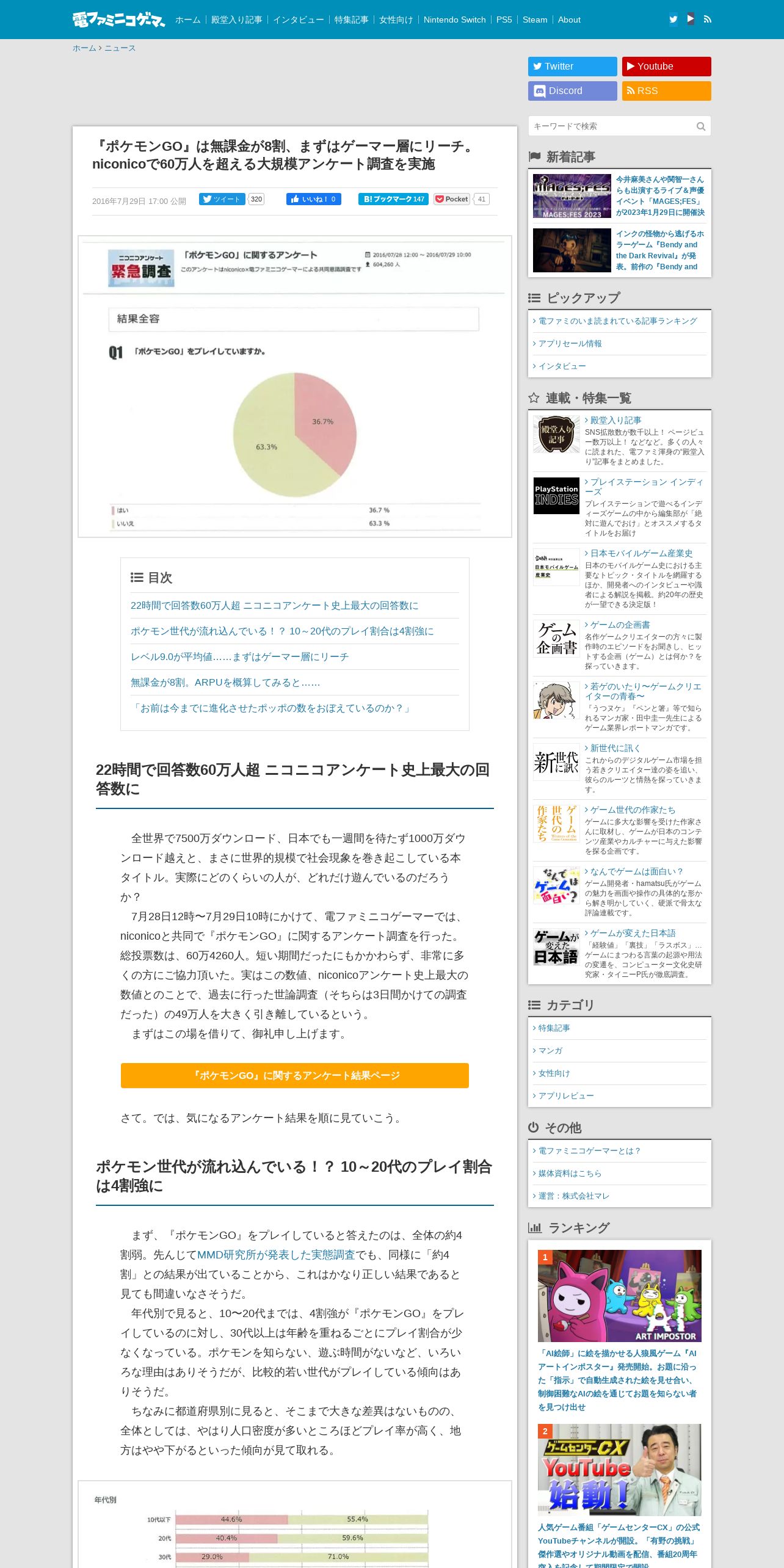Screen dimensions: 784x1568
Task: Open the ゲームの企画書 series thumbnail
Action: pos(556,639)
